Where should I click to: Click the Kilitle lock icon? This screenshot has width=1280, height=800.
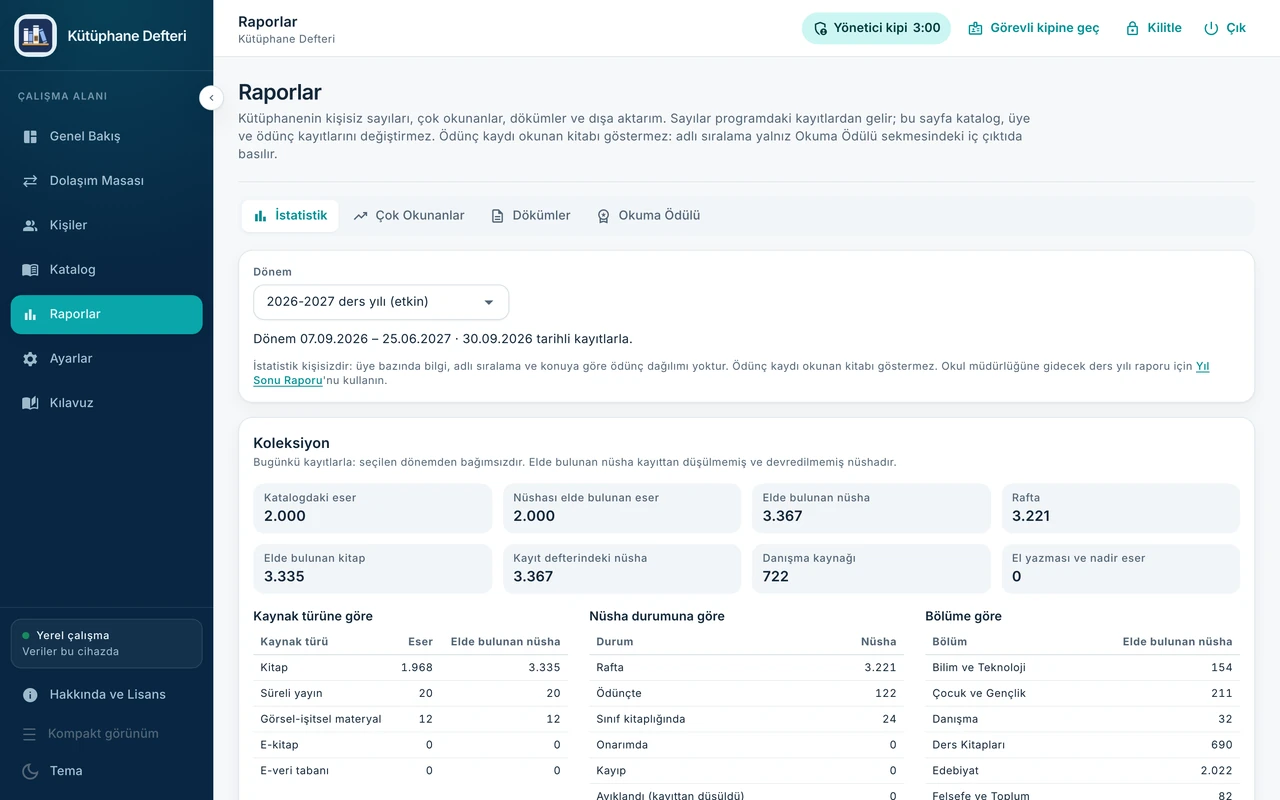coord(1132,29)
